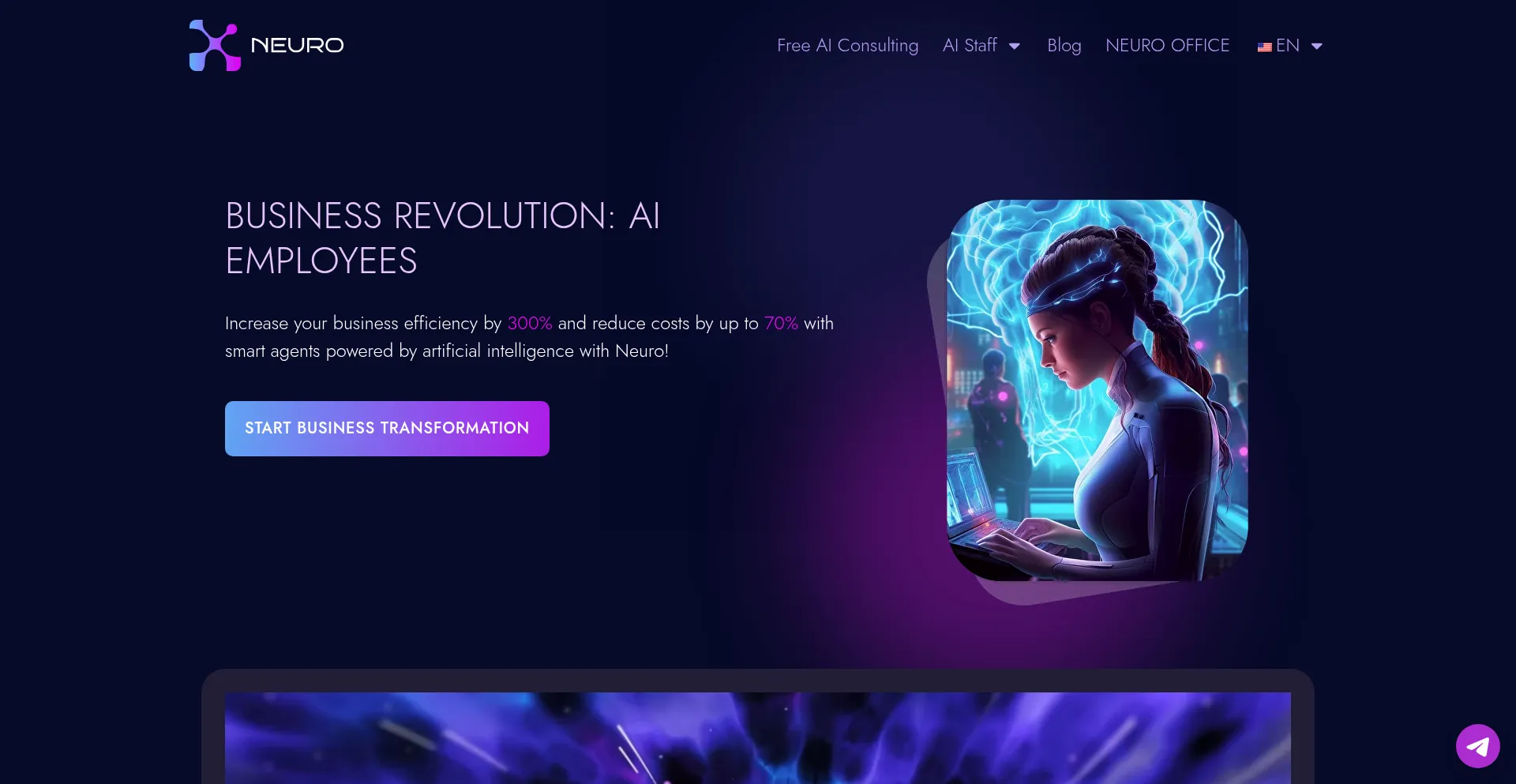The height and width of the screenshot is (784, 1516).
Task: Click Start Business Transformation button
Action: (x=387, y=428)
